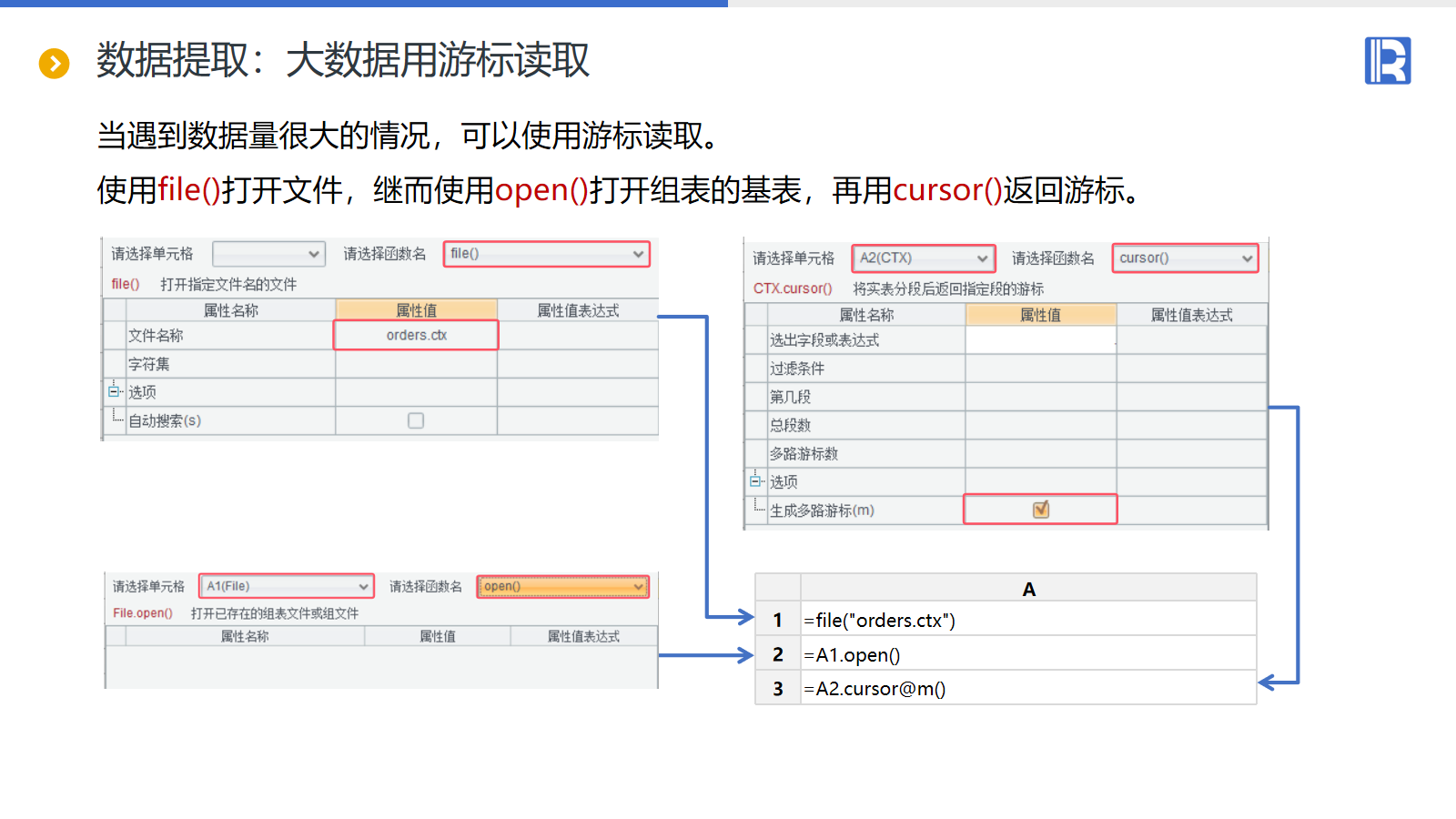The image size is (1456, 819).
Task: Select the 属性值 header in cursor() panel
Action: pyautogui.click(x=1041, y=315)
